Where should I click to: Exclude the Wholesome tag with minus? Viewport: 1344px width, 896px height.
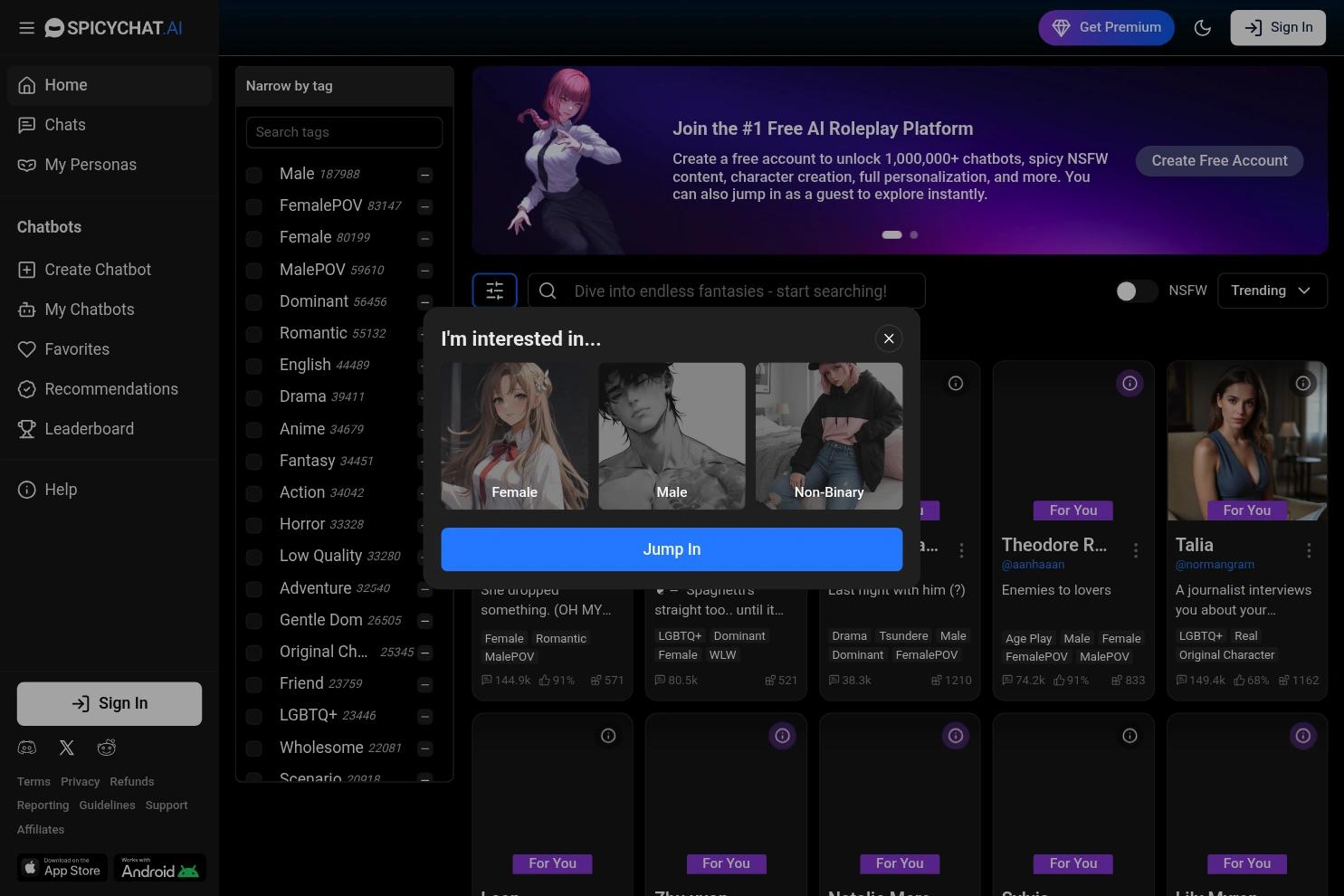coord(424,748)
